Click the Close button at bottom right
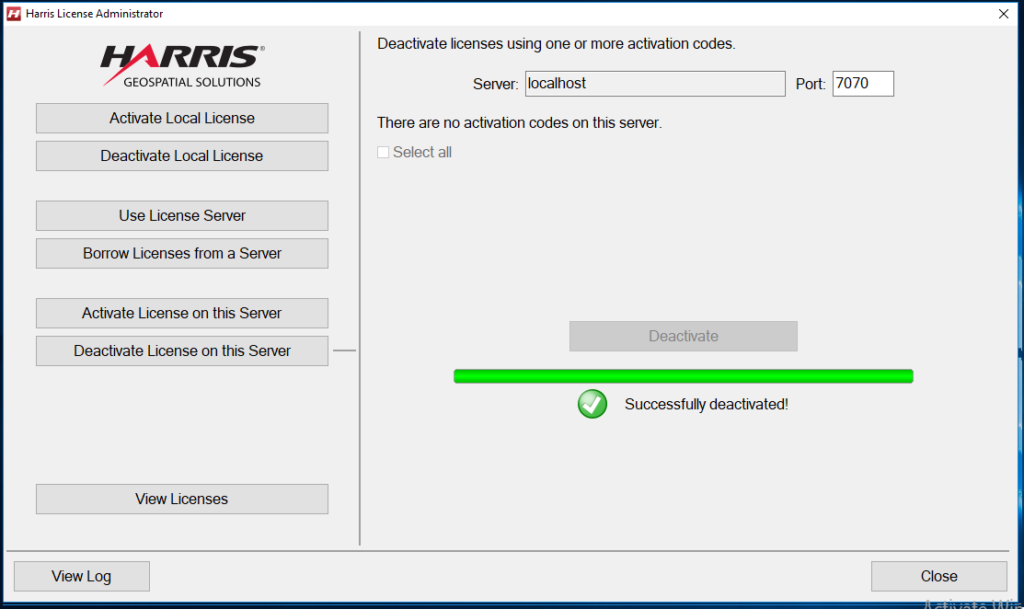This screenshot has width=1024, height=609. pos(939,576)
